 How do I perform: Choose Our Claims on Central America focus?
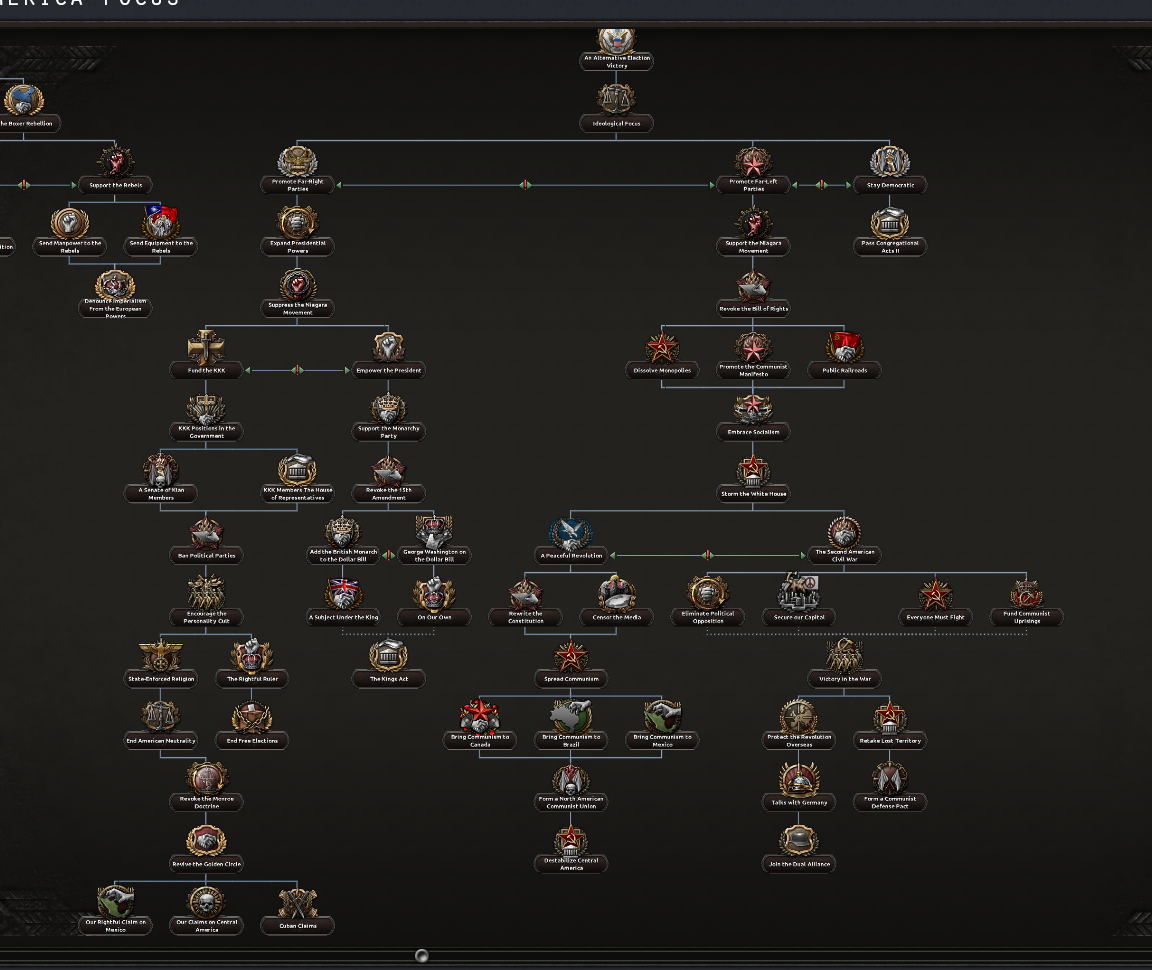click(x=206, y=911)
